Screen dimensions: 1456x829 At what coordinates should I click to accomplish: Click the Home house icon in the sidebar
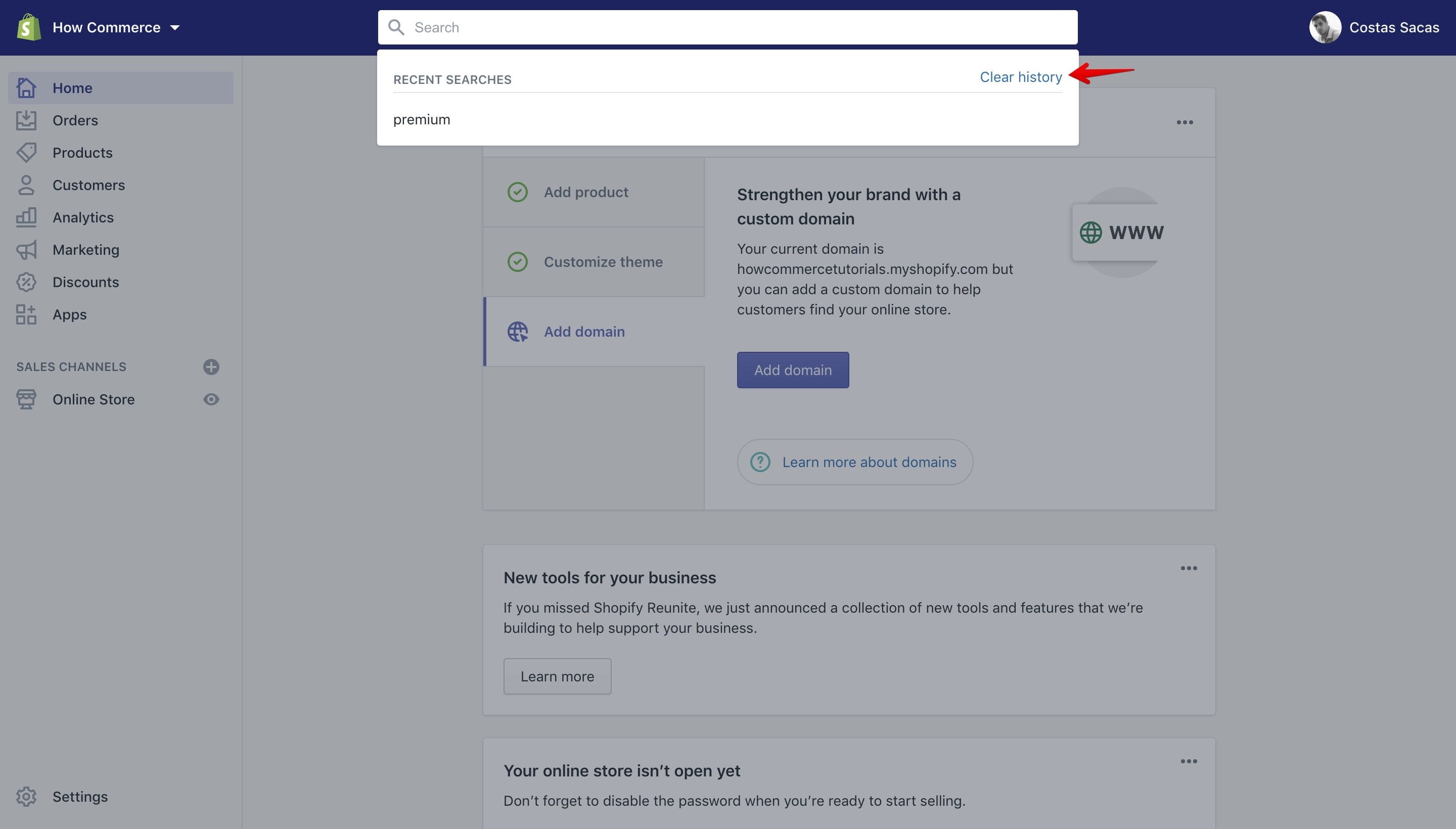(x=26, y=87)
